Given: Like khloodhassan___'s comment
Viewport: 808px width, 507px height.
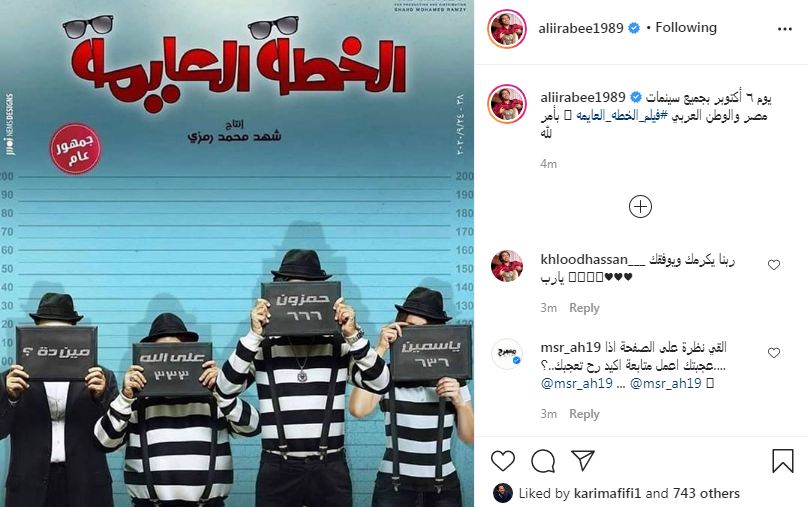Looking at the screenshot, I should [x=773, y=265].
